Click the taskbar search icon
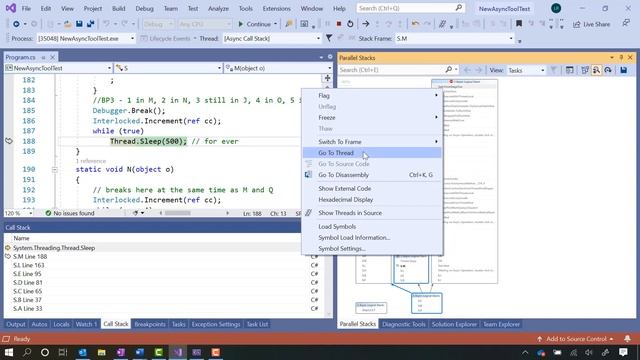The width and height of the screenshot is (640, 360). (27, 352)
